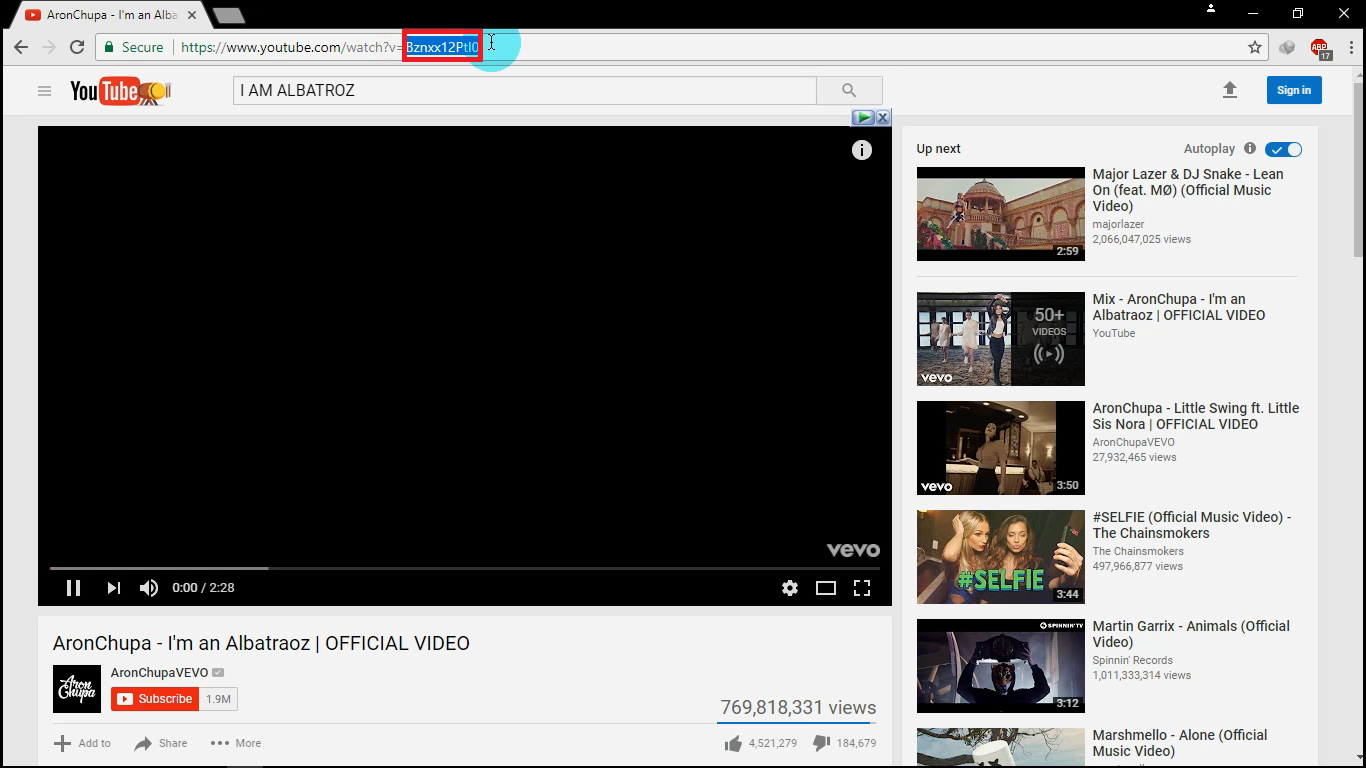Show Autoplay info tooltip icon

pyautogui.click(x=1250, y=148)
